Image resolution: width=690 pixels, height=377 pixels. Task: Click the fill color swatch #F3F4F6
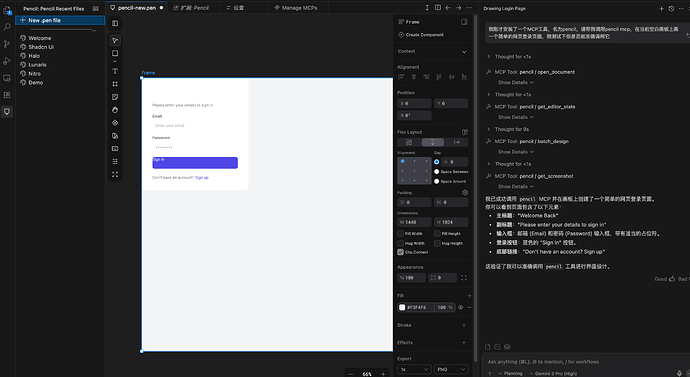402,307
